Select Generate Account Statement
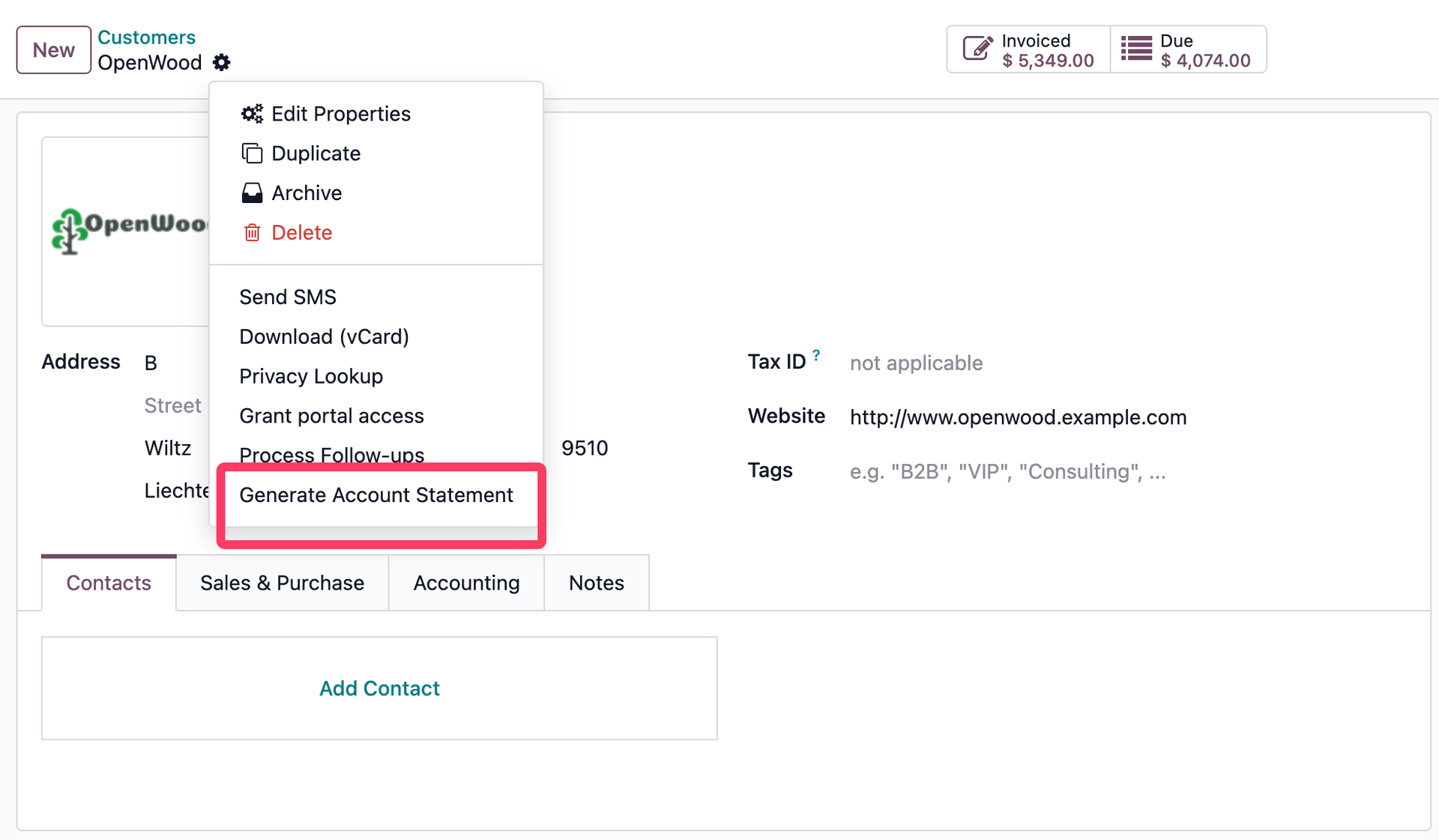The width and height of the screenshot is (1439, 840). 375,495
